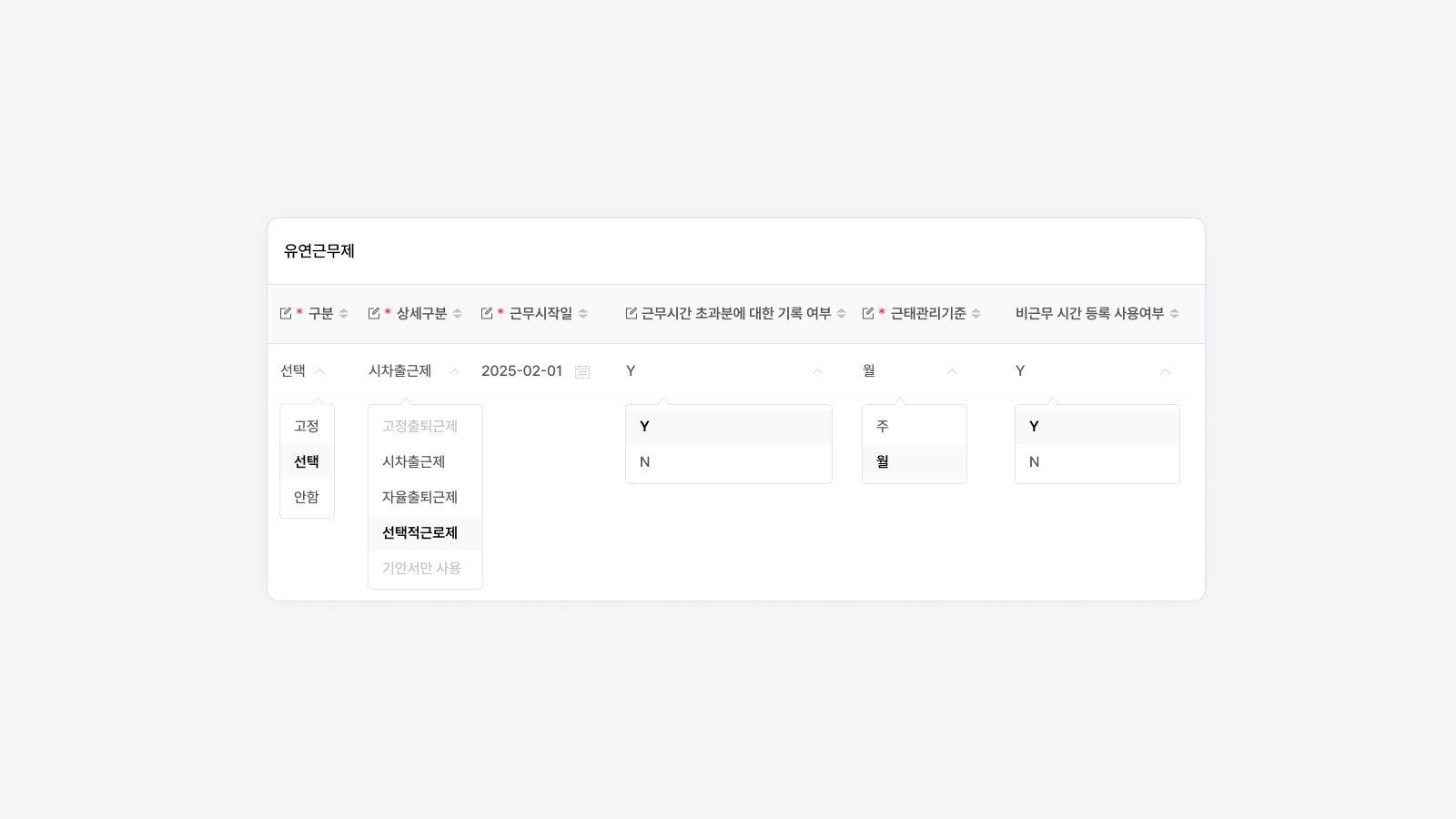The image size is (1456, 819).
Task: Click edit icon beside 근태관리기준 header
Action: (x=868, y=313)
